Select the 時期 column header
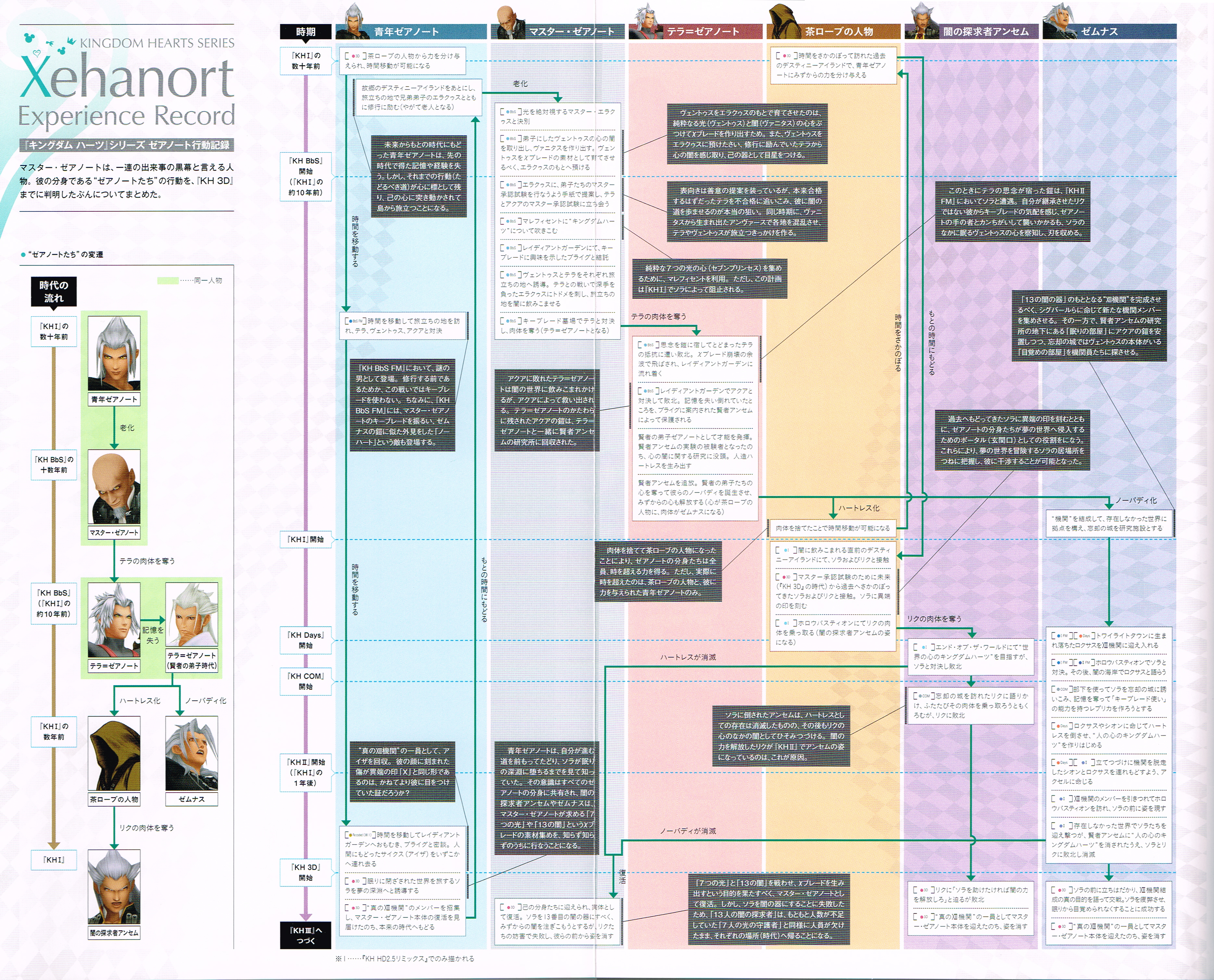The image size is (1214, 980). (x=306, y=31)
